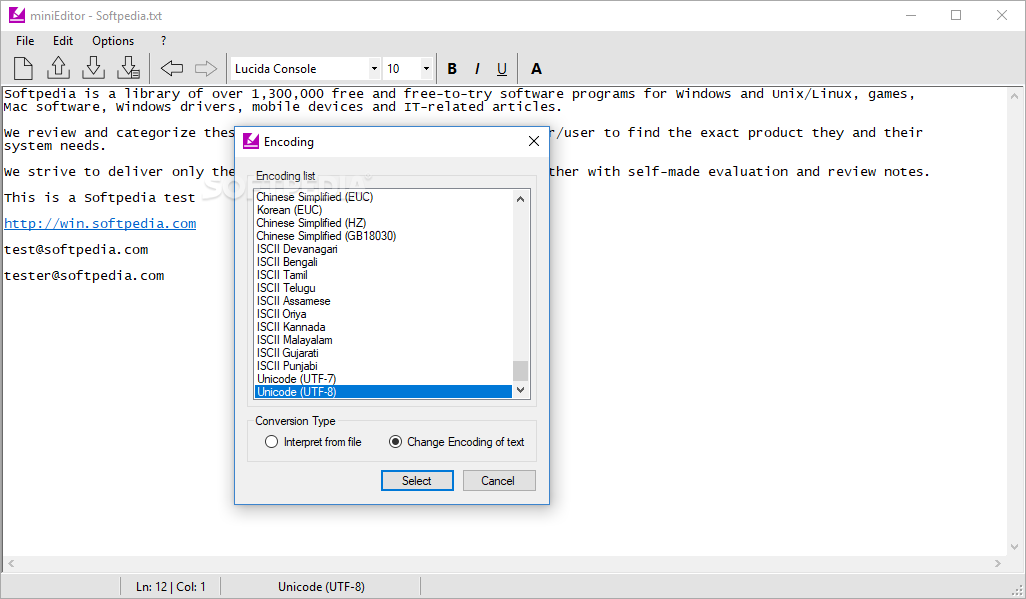
Task: Select Interpret from file radio option
Action: (x=313, y=442)
